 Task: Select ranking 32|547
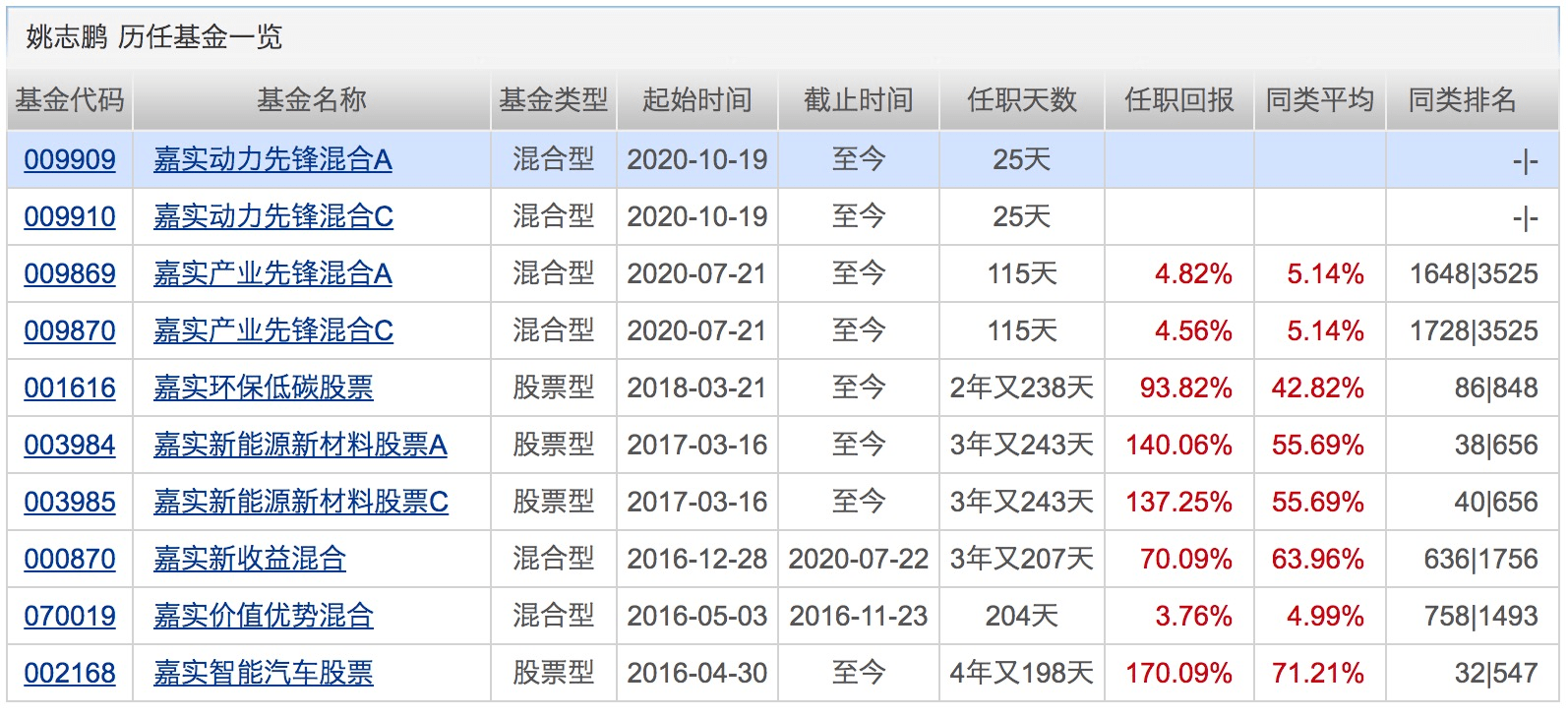[x=1496, y=673]
